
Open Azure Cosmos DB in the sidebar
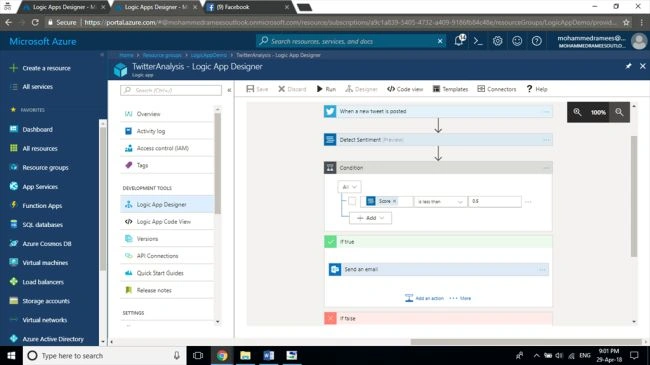47,244
